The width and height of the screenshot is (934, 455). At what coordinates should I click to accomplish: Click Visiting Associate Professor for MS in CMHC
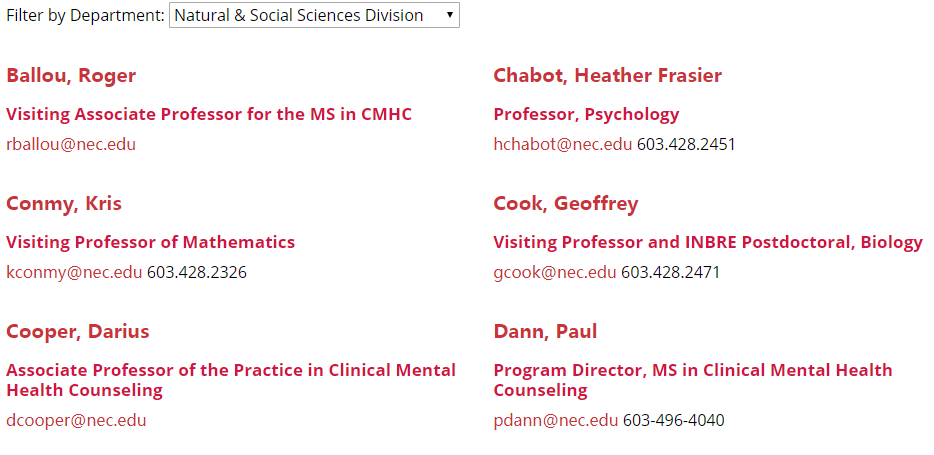pyautogui.click(x=209, y=114)
